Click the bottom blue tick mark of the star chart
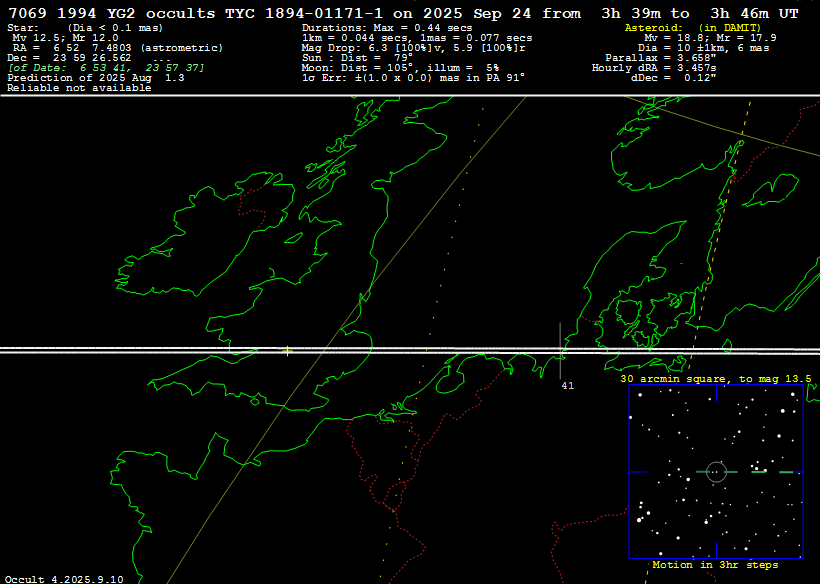Image resolution: width=820 pixels, height=584 pixels. tap(716, 550)
